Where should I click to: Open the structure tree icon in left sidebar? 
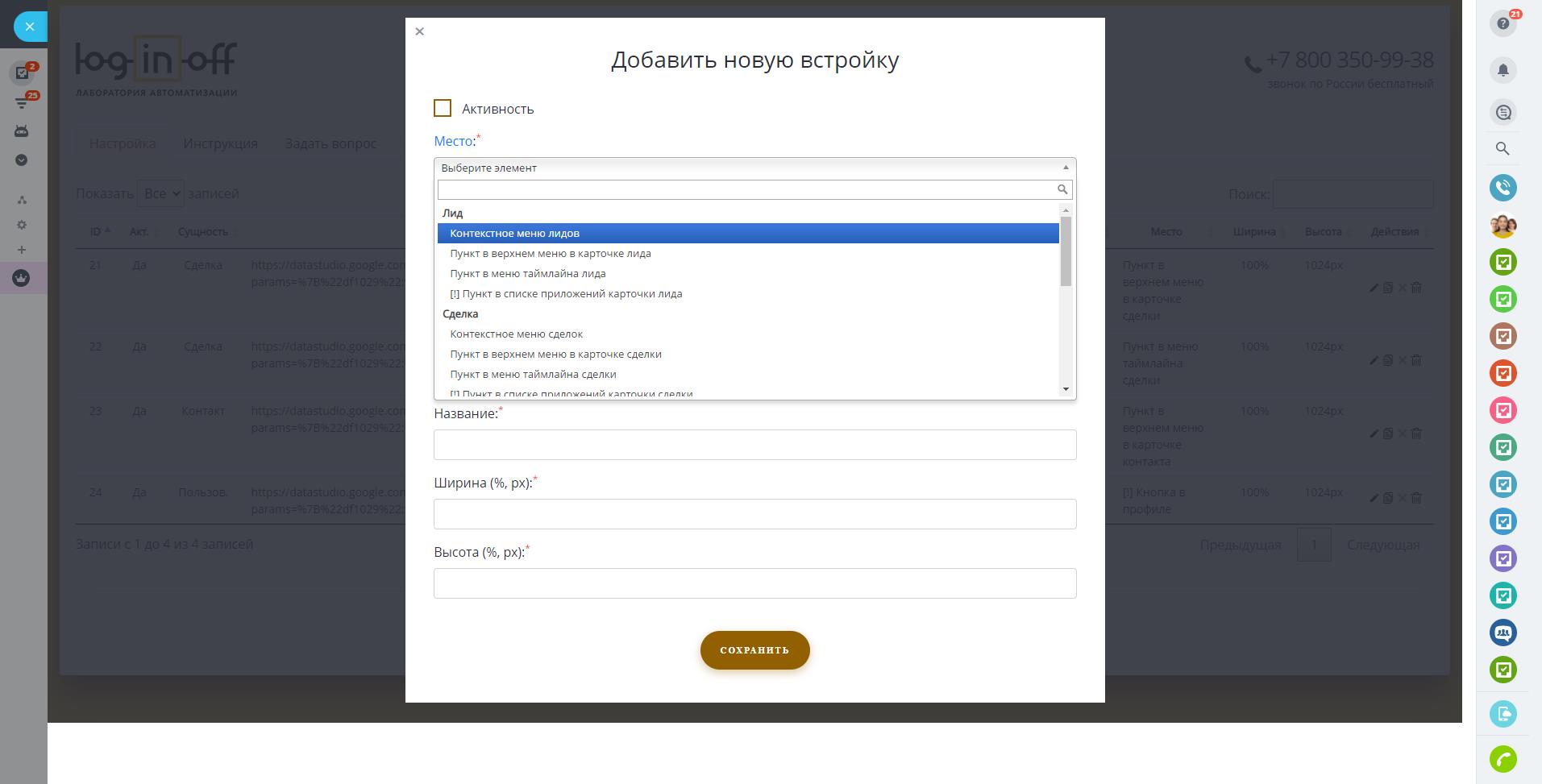click(22, 199)
